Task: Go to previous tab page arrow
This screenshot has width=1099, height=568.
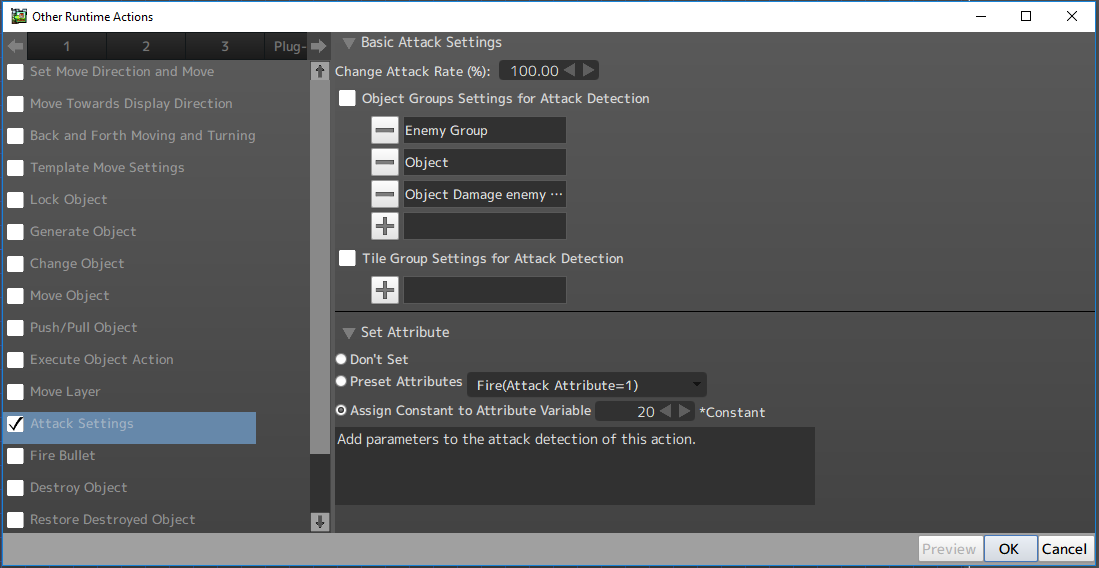Action: (15, 46)
